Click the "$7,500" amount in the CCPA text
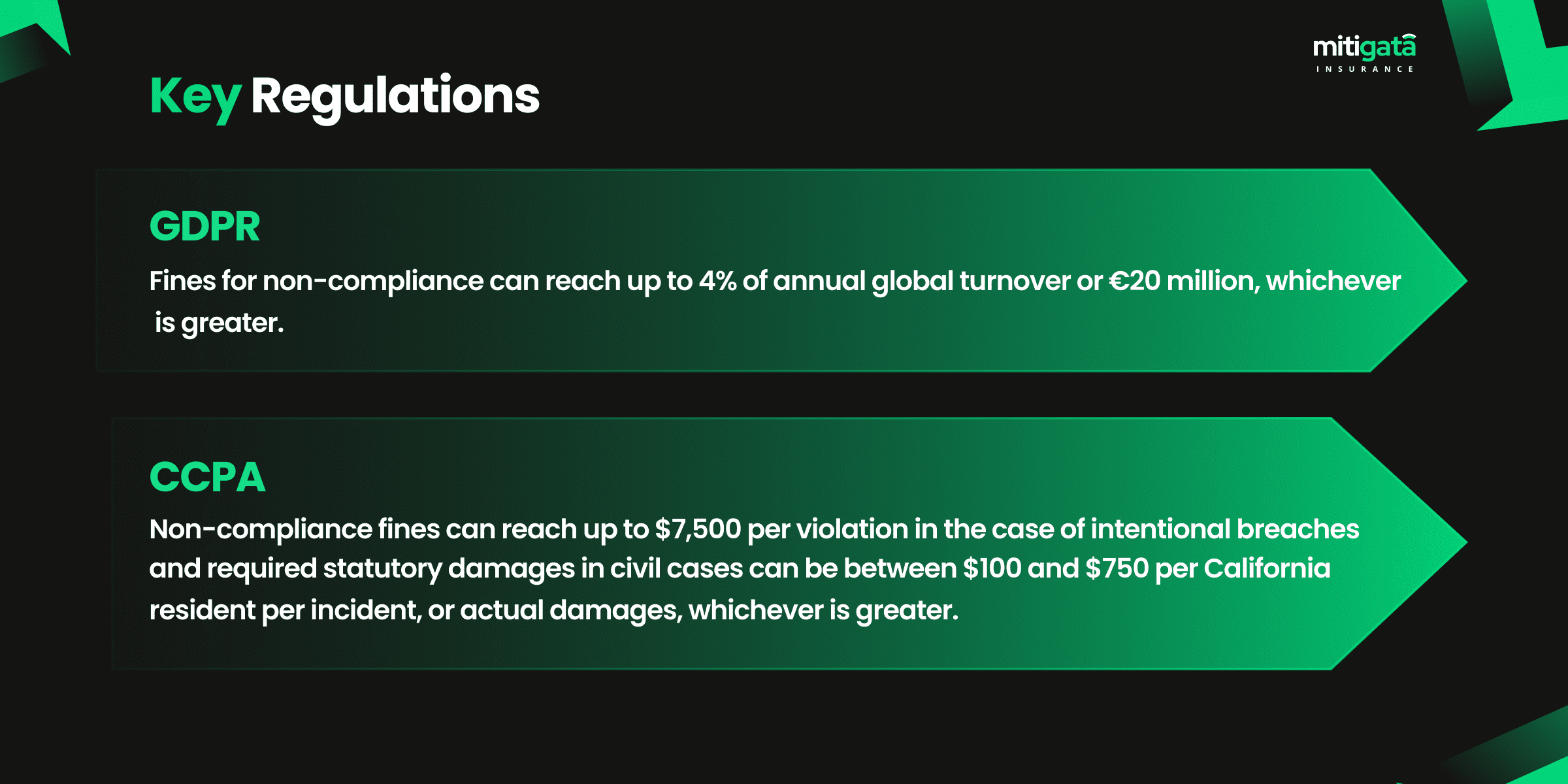This screenshot has height=784, width=1568. [698, 529]
